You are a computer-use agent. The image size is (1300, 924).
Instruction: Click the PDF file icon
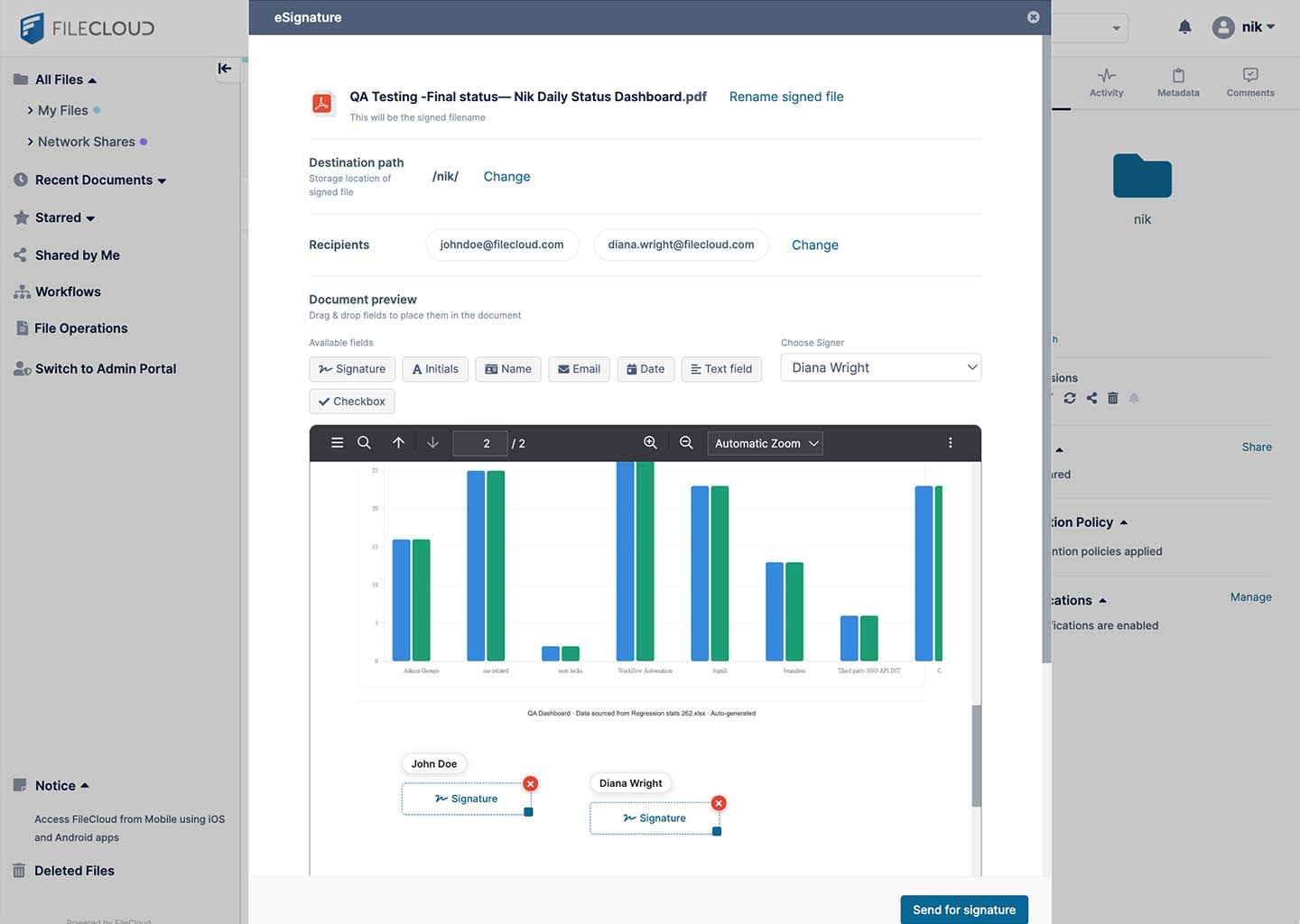(x=321, y=104)
